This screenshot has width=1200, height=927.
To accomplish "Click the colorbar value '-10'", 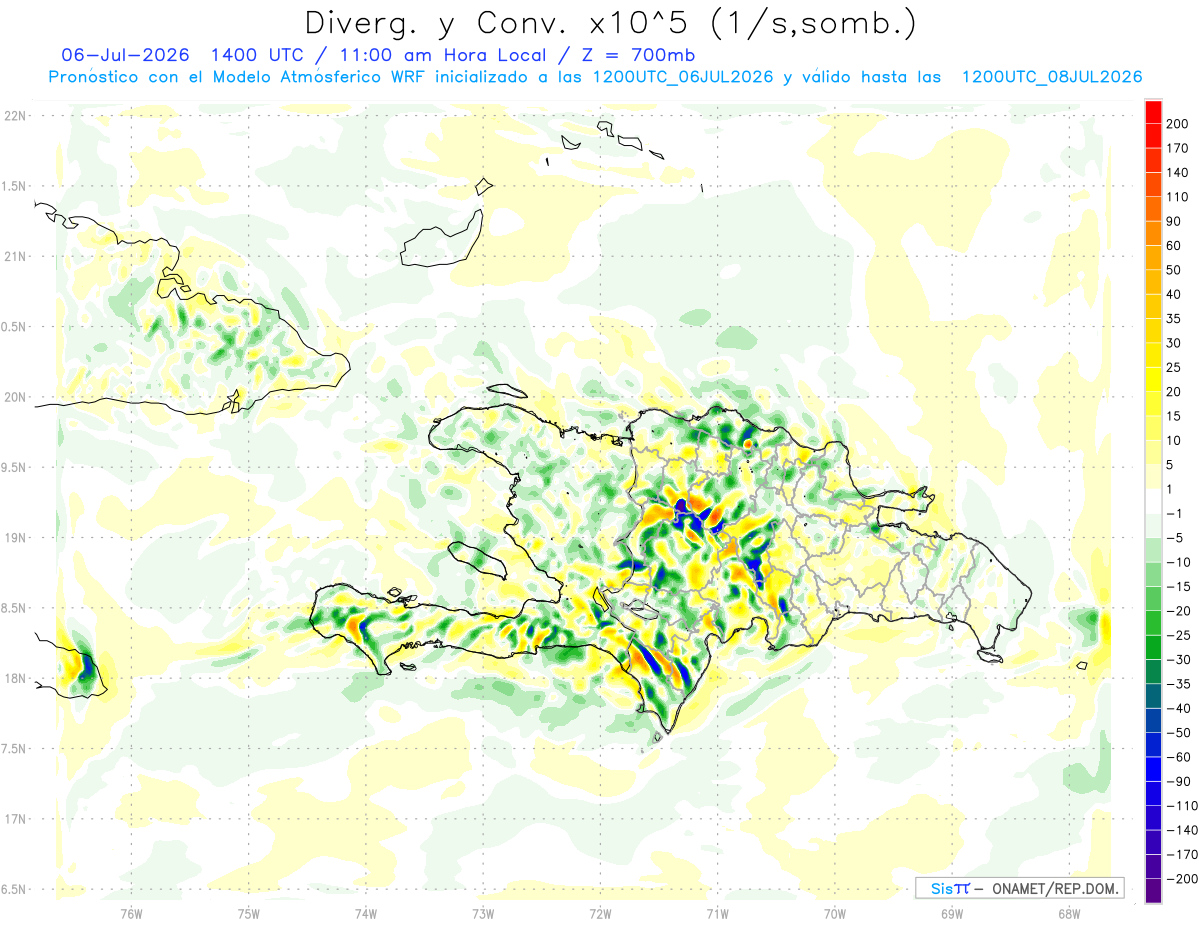I will (x=1178, y=562).
